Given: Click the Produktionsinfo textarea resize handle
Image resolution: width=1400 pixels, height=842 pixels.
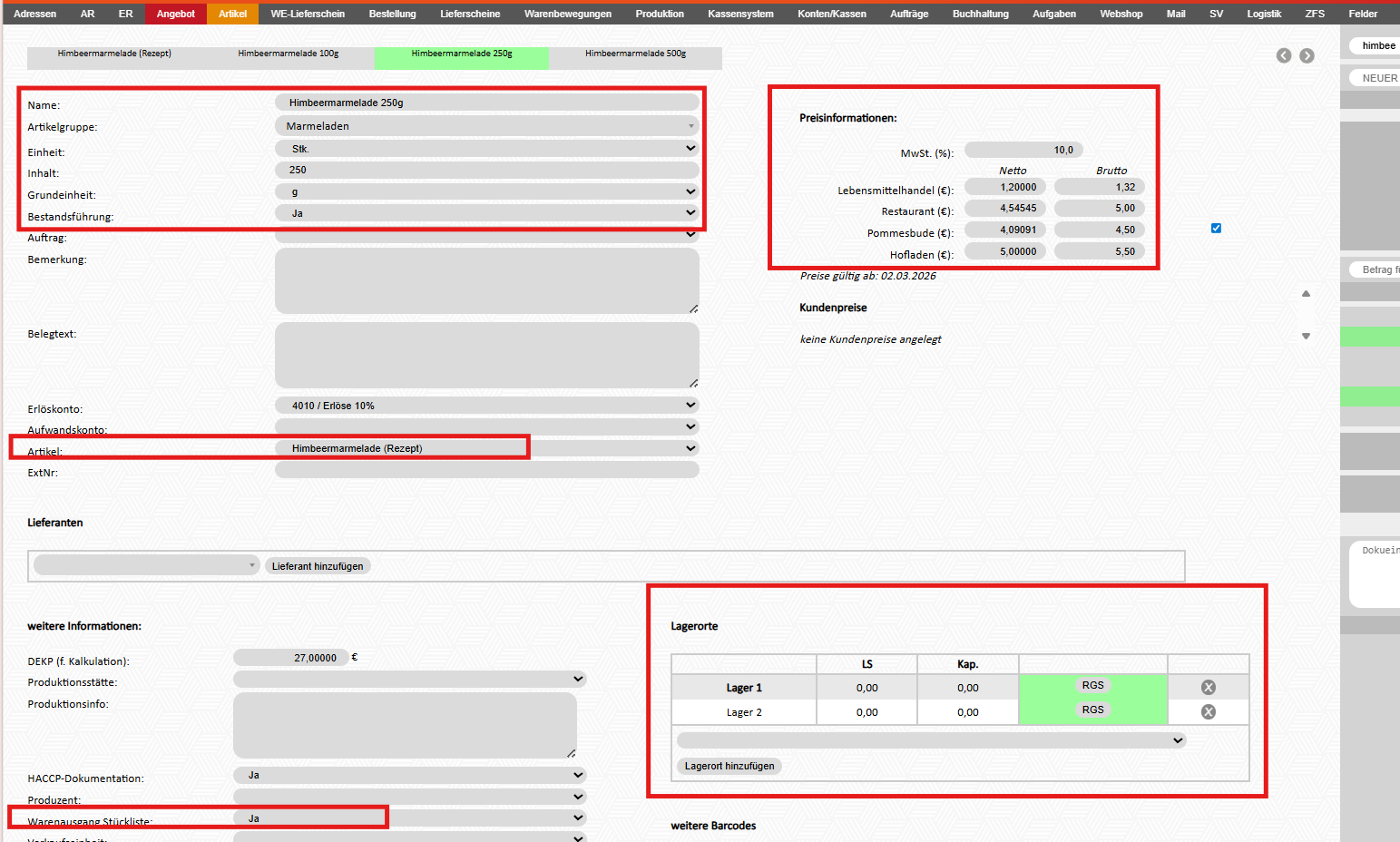Looking at the screenshot, I should point(571,753).
